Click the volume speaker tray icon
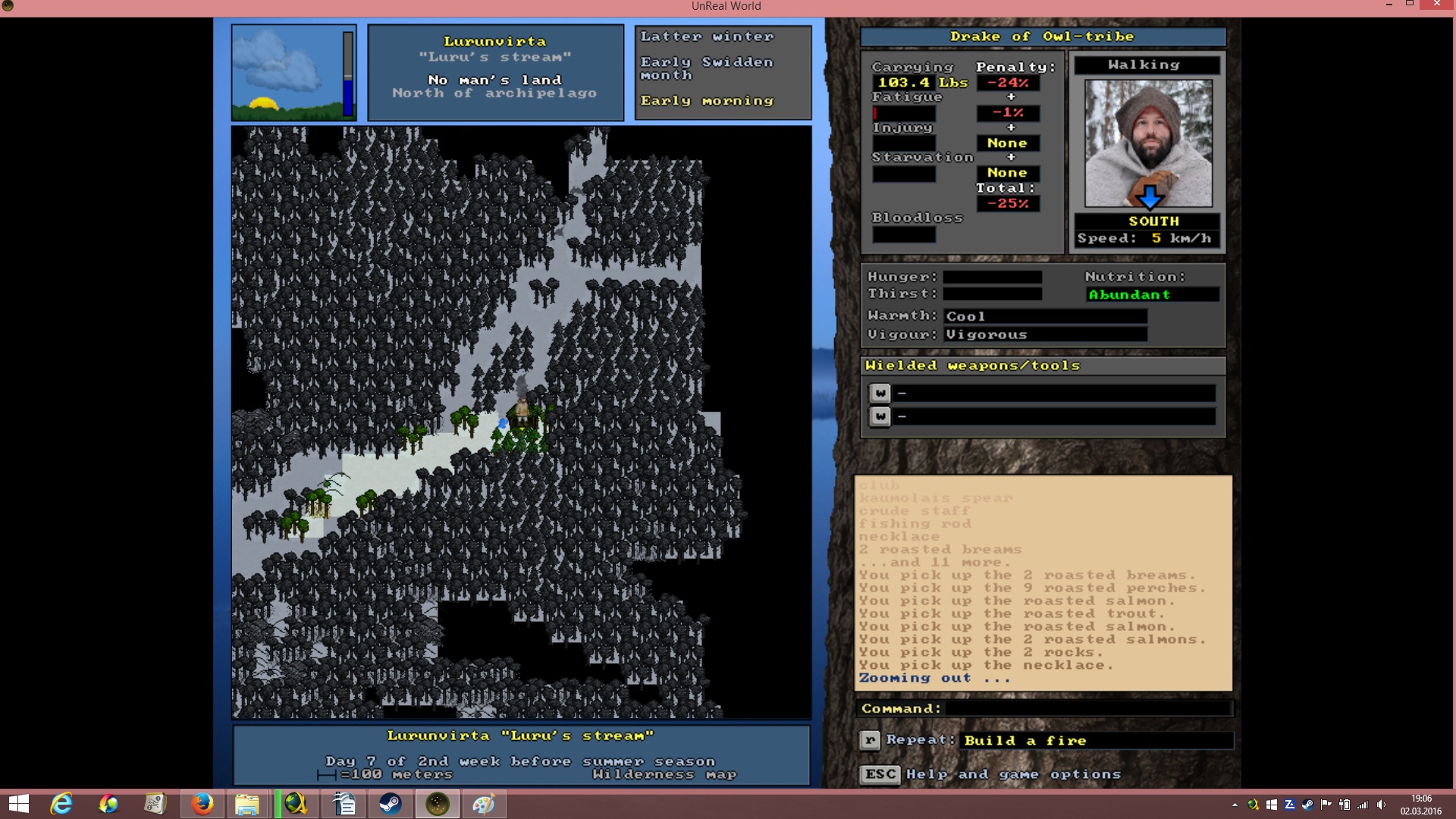Image resolution: width=1456 pixels, height=819 pixels. pos(1381,805)
